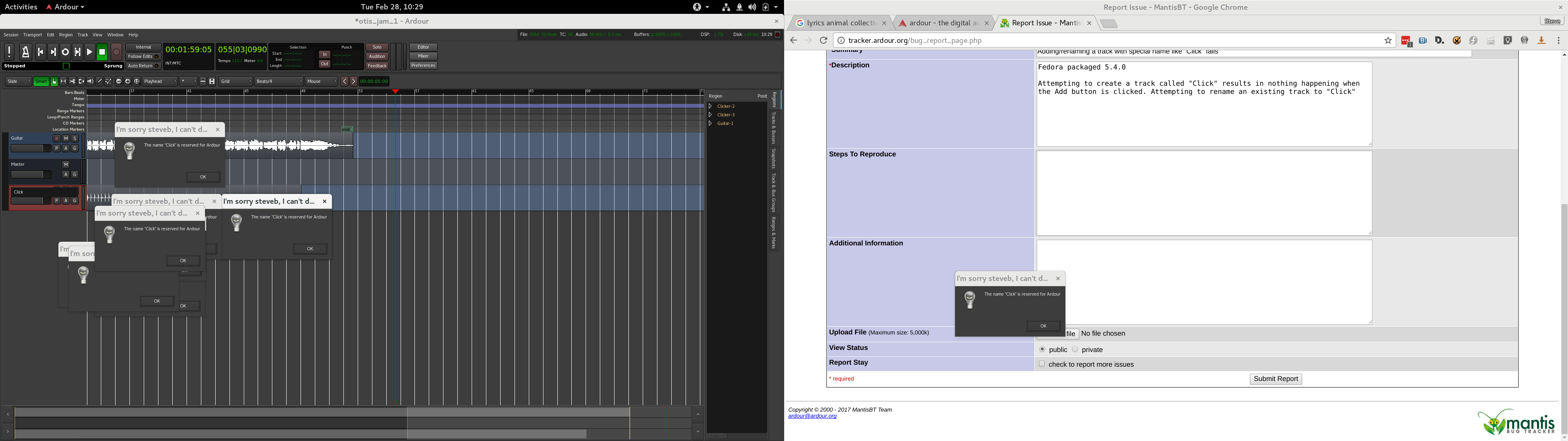Click the global record enable button
Viewport: 1568px width, 441px height.
point(117,52)
